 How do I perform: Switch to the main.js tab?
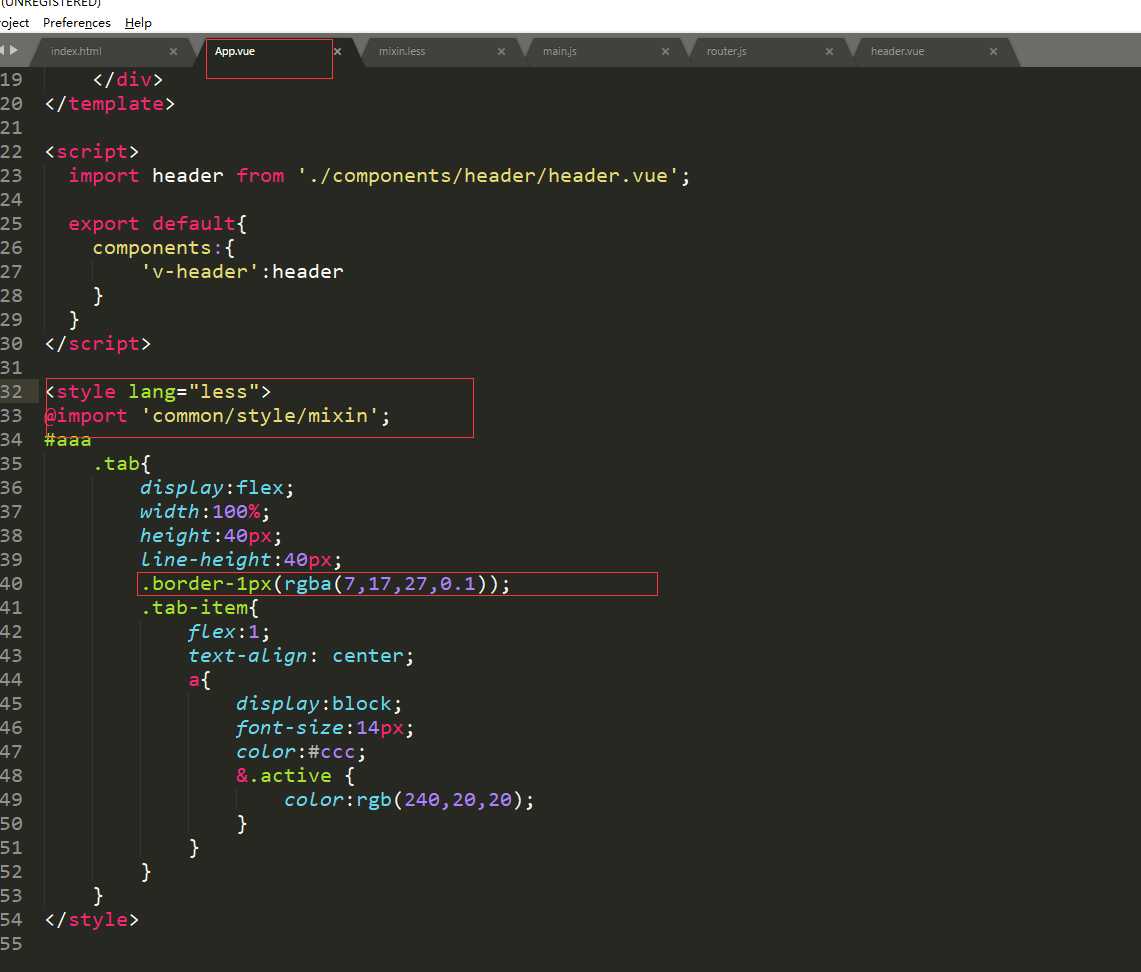pos(560,51)
